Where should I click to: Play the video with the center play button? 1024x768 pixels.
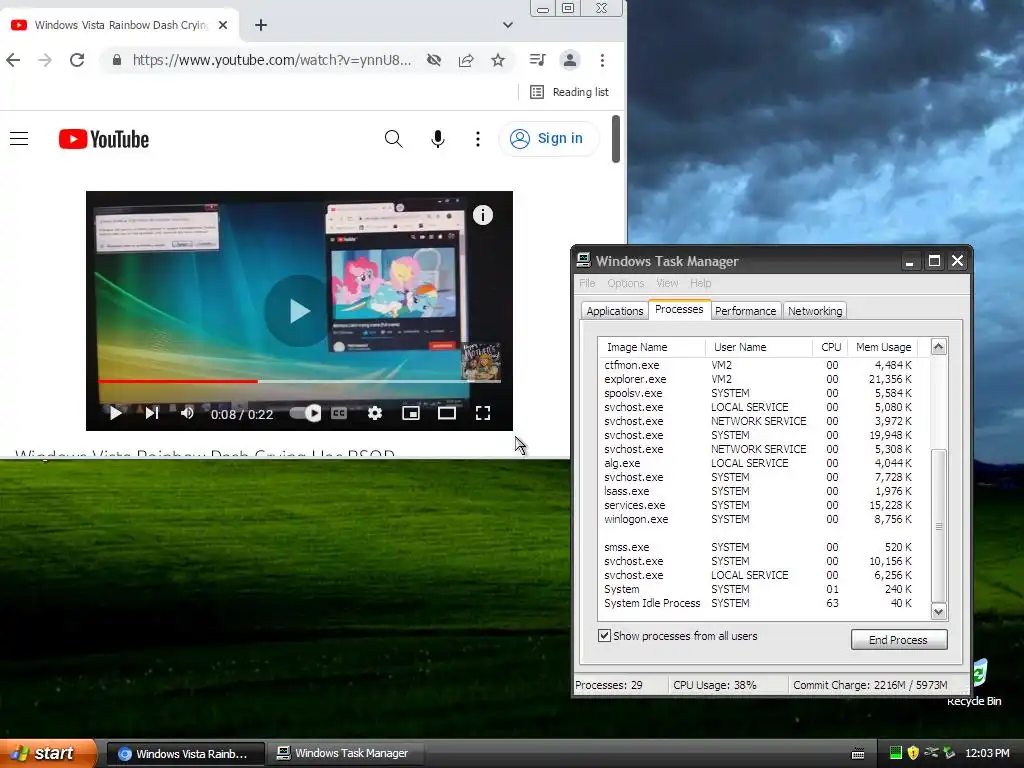pyautogui.click(x=299, y=311)
